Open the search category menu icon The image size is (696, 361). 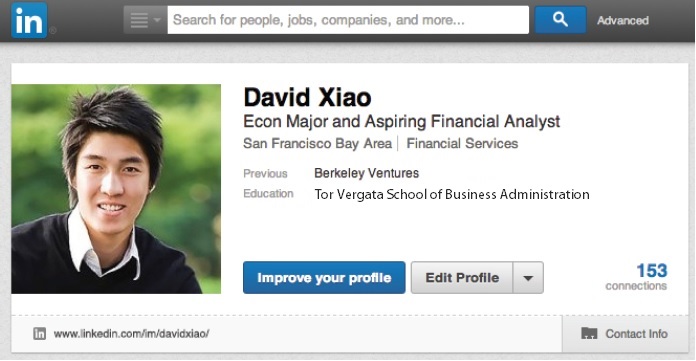145,20
